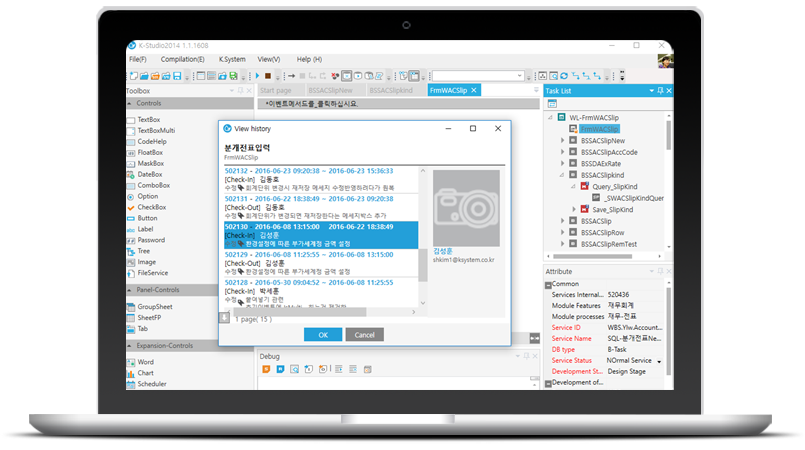Collapse the Common attribute section
The image size is (805, 450).
(549, 283)
